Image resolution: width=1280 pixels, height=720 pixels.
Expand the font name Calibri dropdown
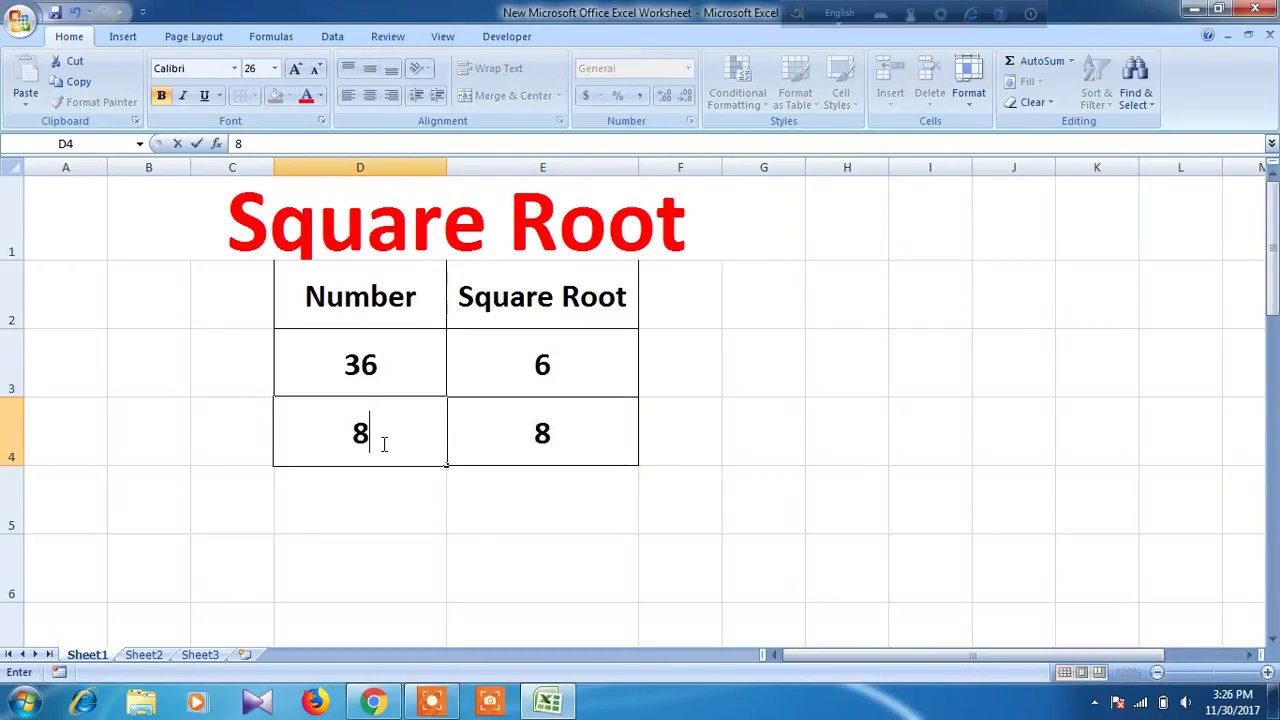click(234, 69)
